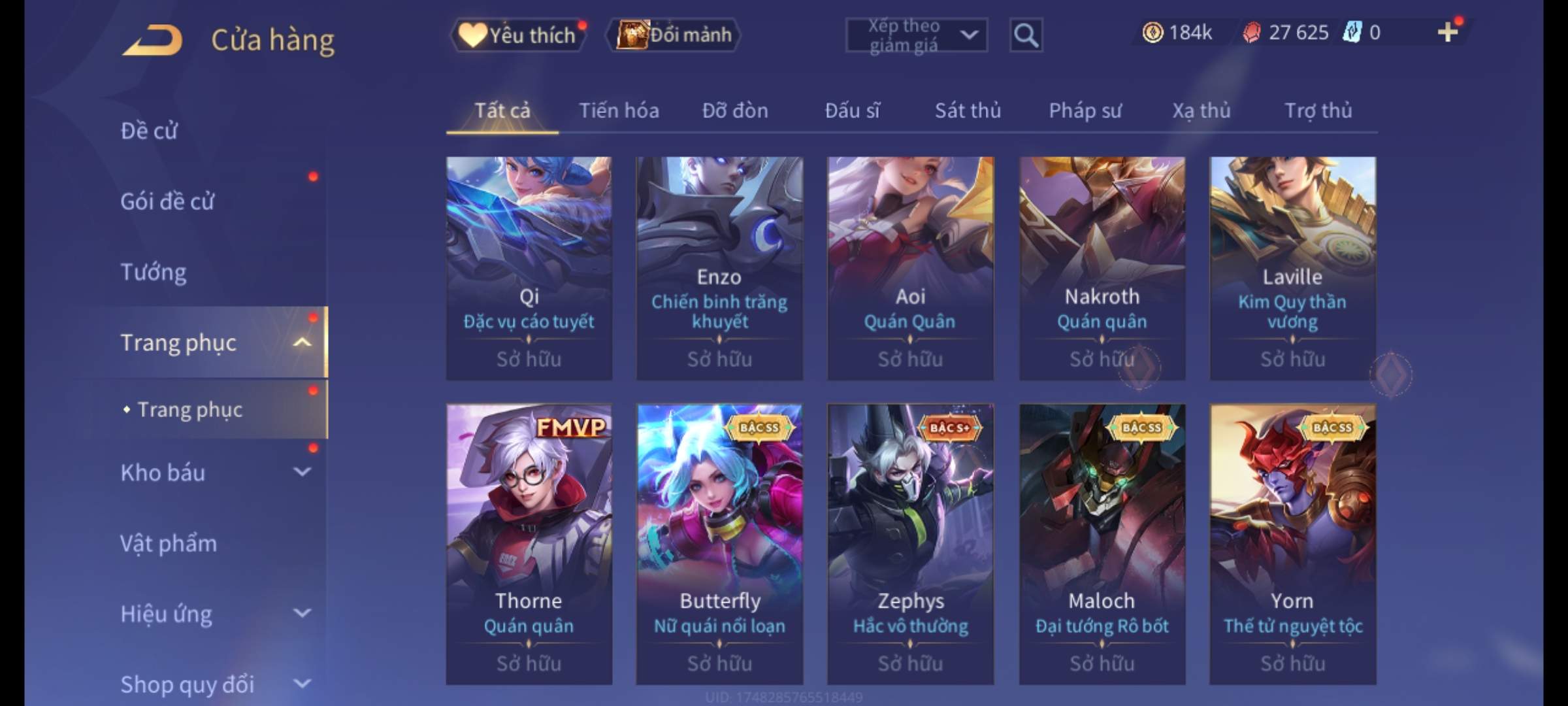The width and height of the screenshot is (1568, 706).
Task: Switch to the Sát thủ tab
Action: click(x=968, y=110)
